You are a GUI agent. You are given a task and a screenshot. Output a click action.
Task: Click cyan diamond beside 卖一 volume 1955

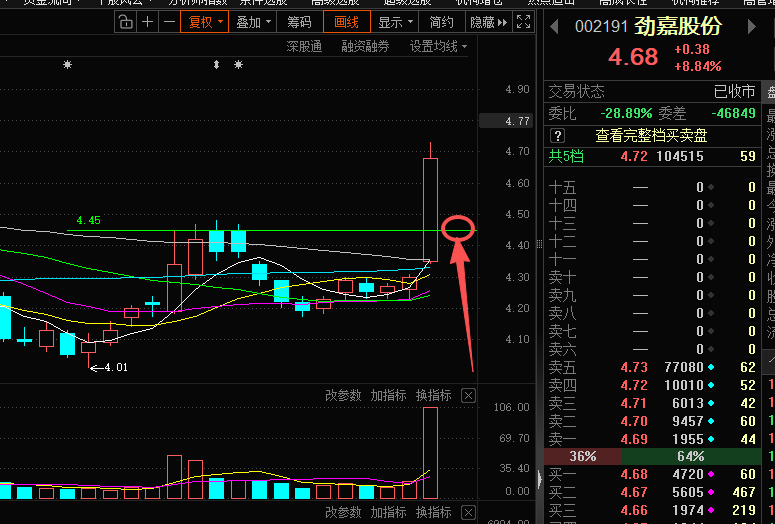point(711,439)
